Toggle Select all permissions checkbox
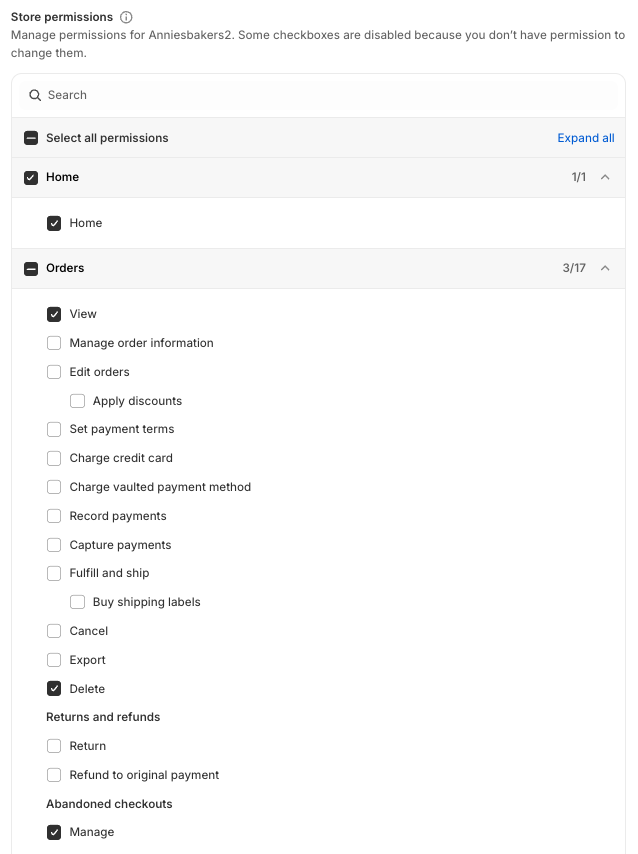638x854 pixels. tap(31, 138)
